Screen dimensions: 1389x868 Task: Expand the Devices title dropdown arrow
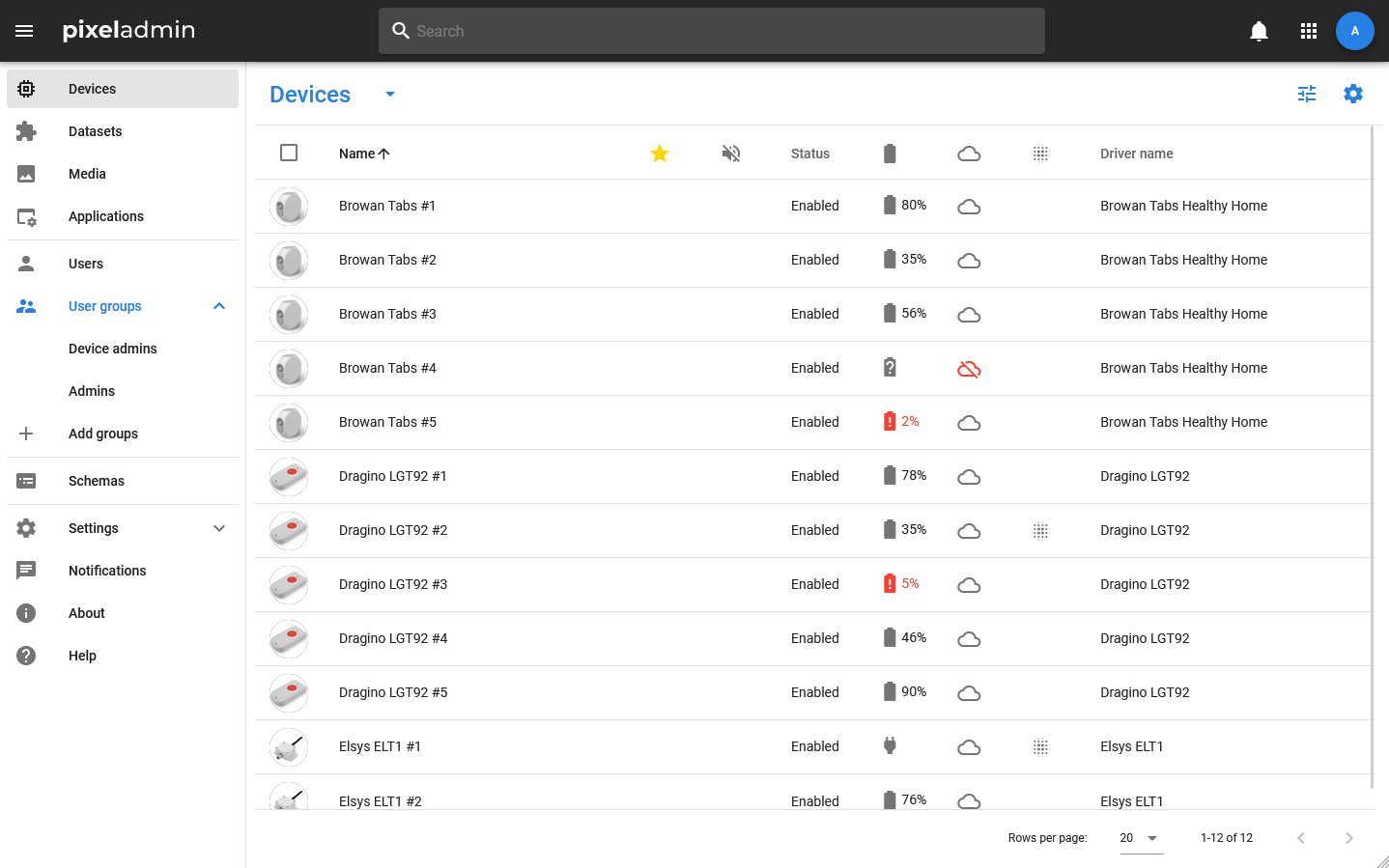(390, 94)
